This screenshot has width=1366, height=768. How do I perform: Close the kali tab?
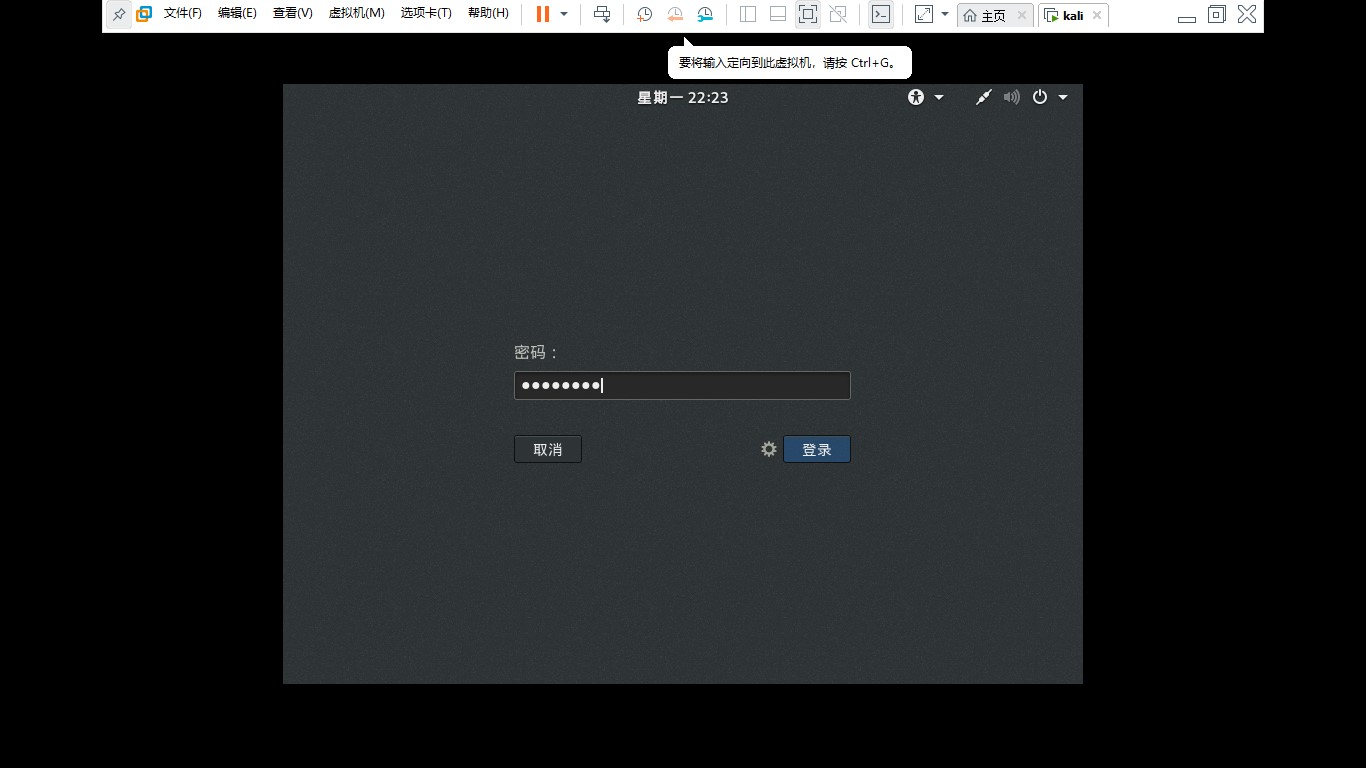pos(1097,16)
